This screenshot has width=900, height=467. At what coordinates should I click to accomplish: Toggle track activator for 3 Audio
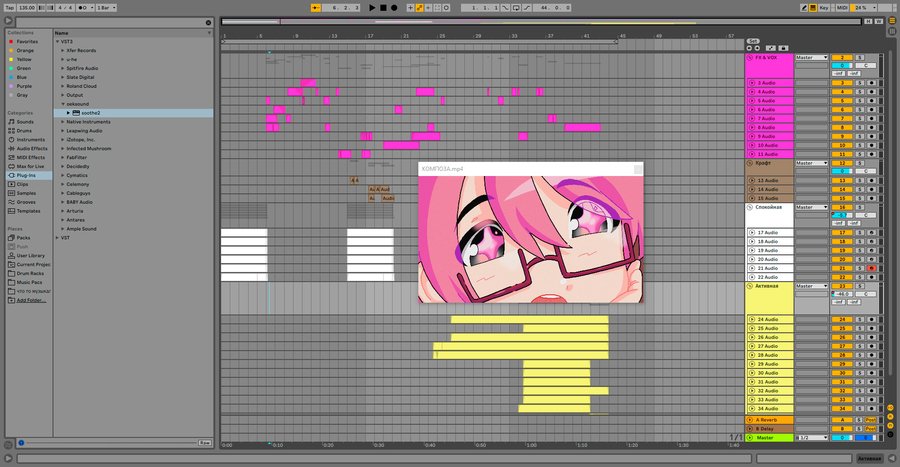[842, 83]
